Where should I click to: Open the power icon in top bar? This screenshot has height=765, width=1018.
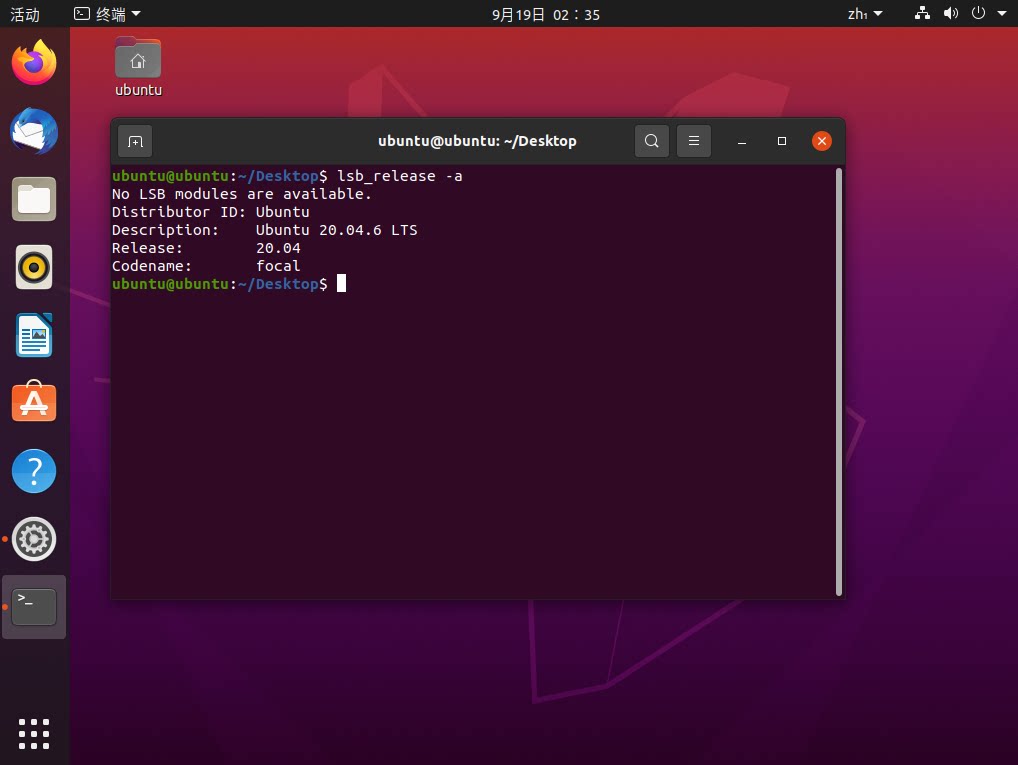coord(978,14)
